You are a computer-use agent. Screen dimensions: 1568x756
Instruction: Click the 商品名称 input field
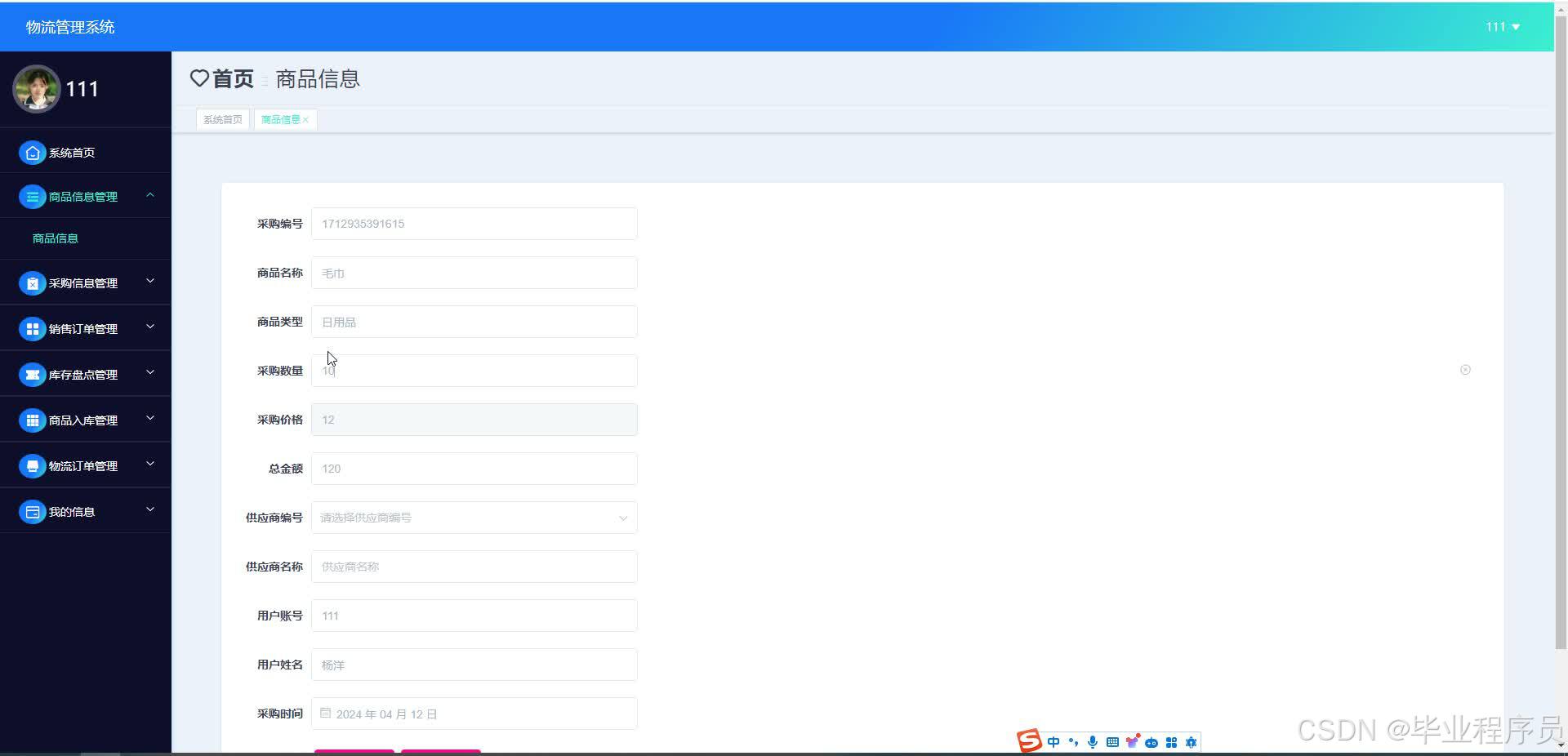[474, 273]
